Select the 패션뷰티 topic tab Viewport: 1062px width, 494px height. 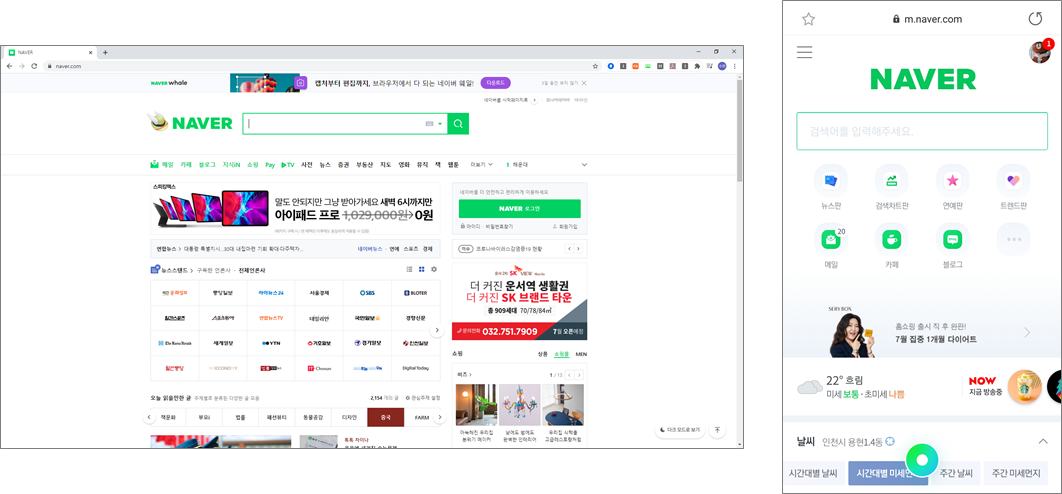point(276,417)
